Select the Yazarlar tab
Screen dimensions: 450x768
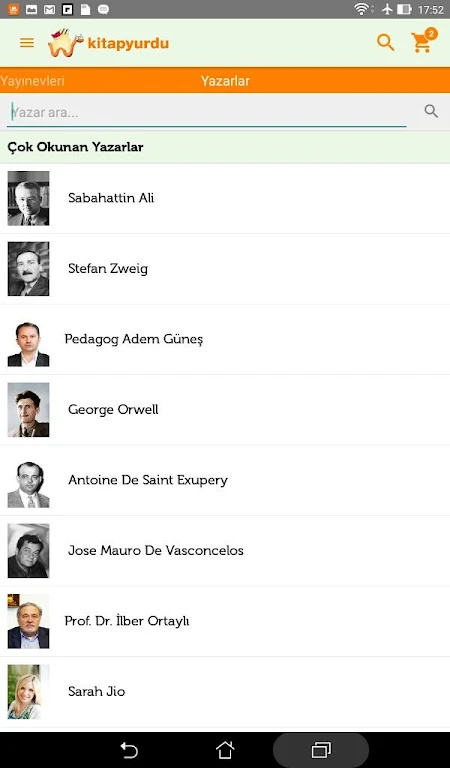pos(225,81)
